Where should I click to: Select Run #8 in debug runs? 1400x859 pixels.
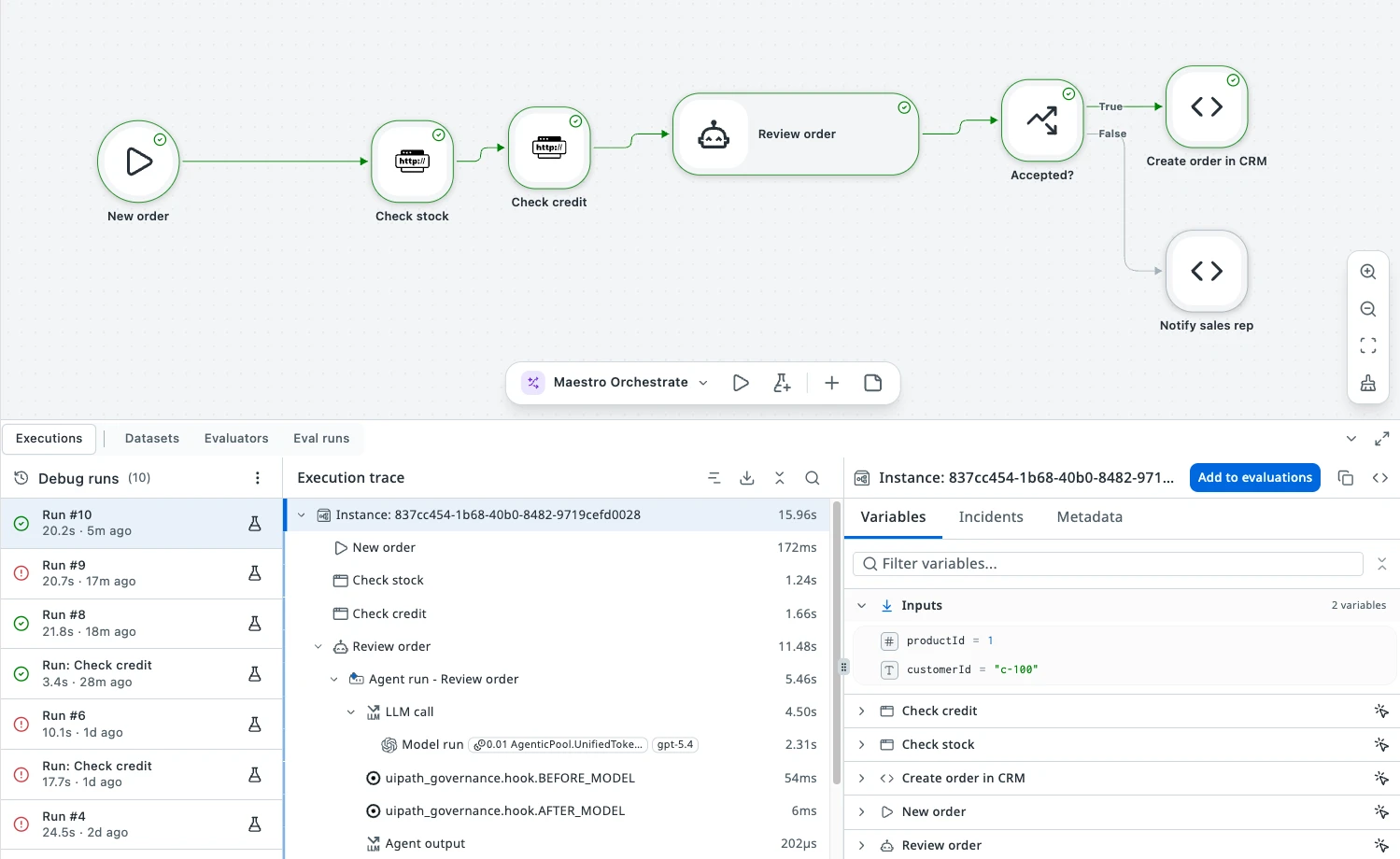pyautogui.click(x=142, y=624)
